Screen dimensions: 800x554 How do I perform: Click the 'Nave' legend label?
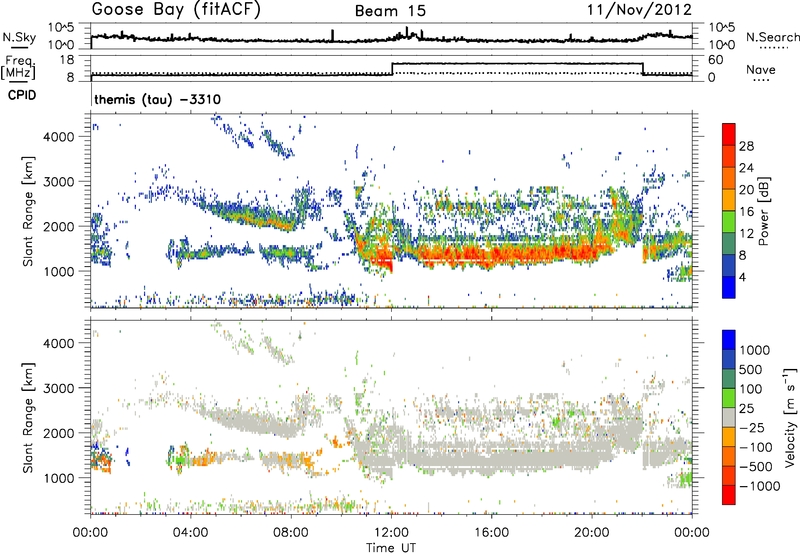tap(761, 69)
